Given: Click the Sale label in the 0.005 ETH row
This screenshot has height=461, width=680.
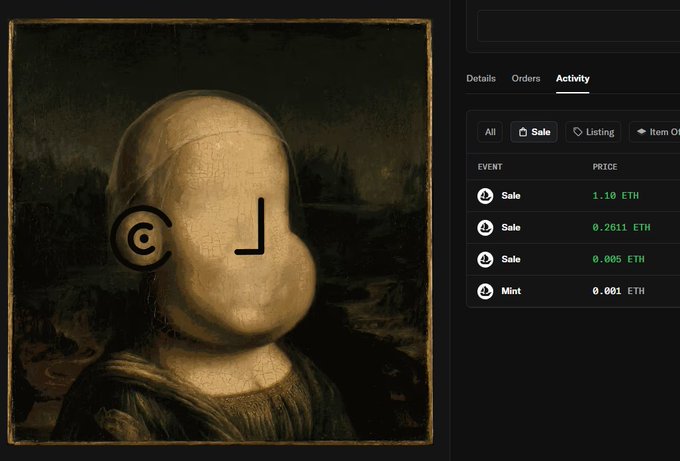Looking at the screenshot, I should pos(511,259).
